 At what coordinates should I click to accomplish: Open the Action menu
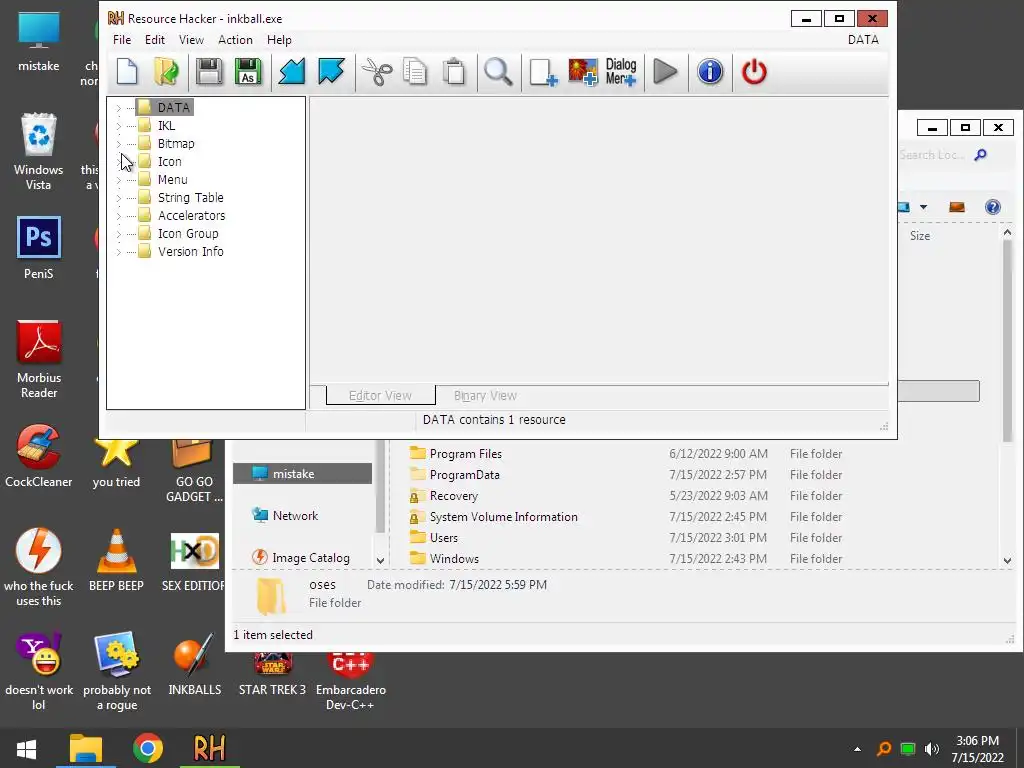click(x=235, y=40)
